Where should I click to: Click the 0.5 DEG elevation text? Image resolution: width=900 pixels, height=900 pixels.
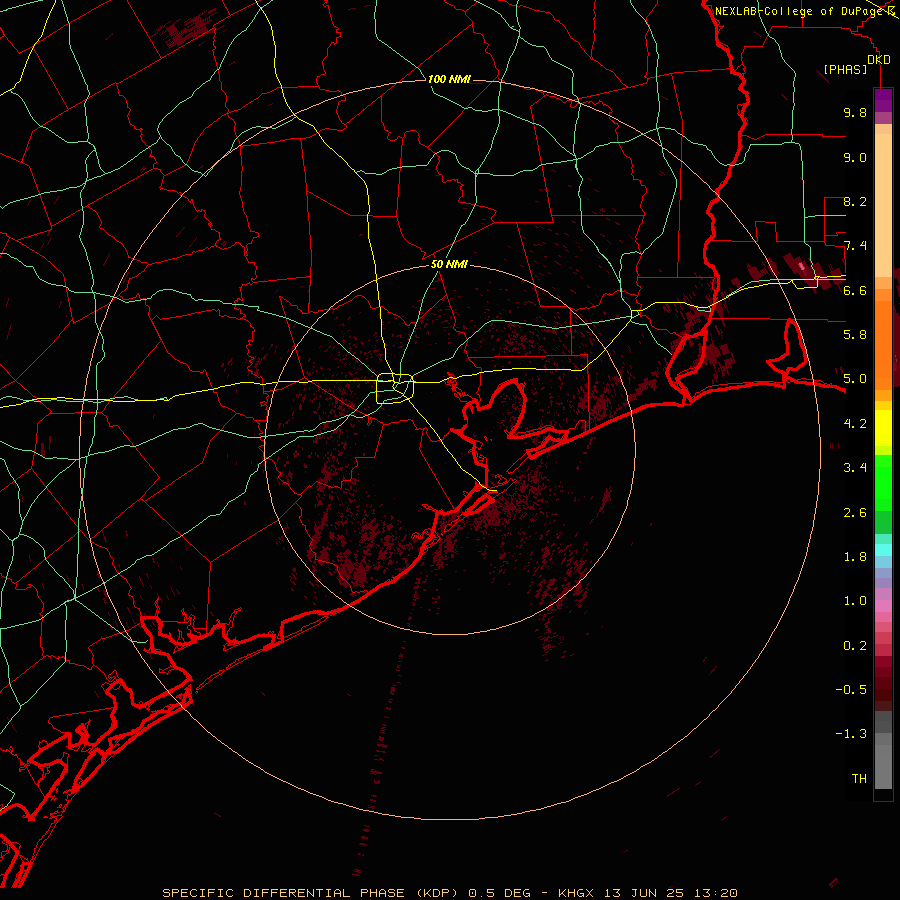point(501,893)
